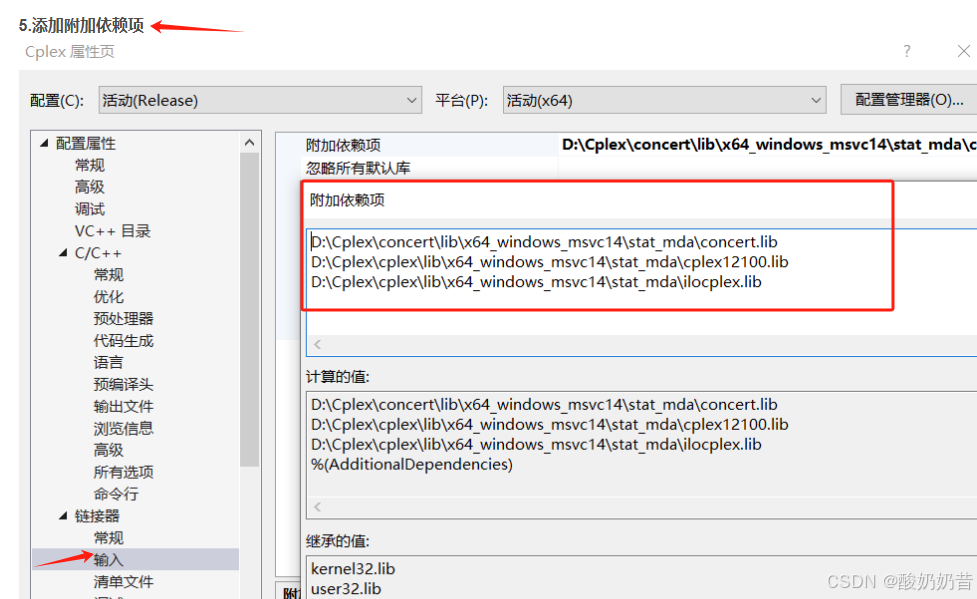Open the 平台(P) platform dropdown
This screenshot has width=977, height=599.
click(664, 100)
